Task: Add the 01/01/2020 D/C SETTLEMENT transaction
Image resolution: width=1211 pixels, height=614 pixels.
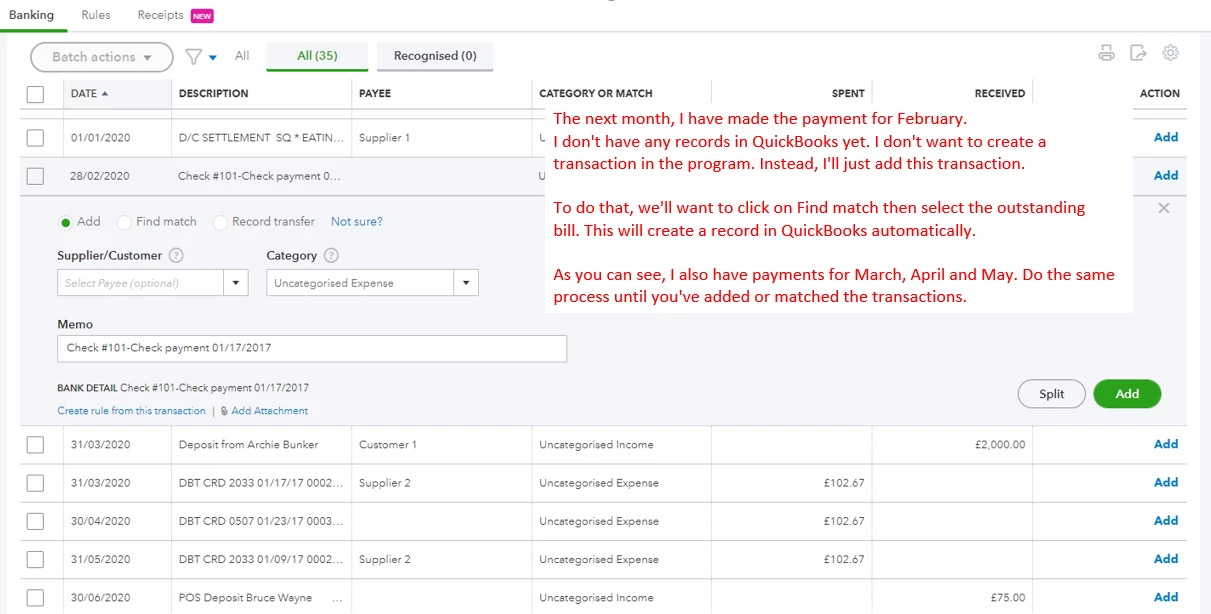Action: [x=1166, y=137]
